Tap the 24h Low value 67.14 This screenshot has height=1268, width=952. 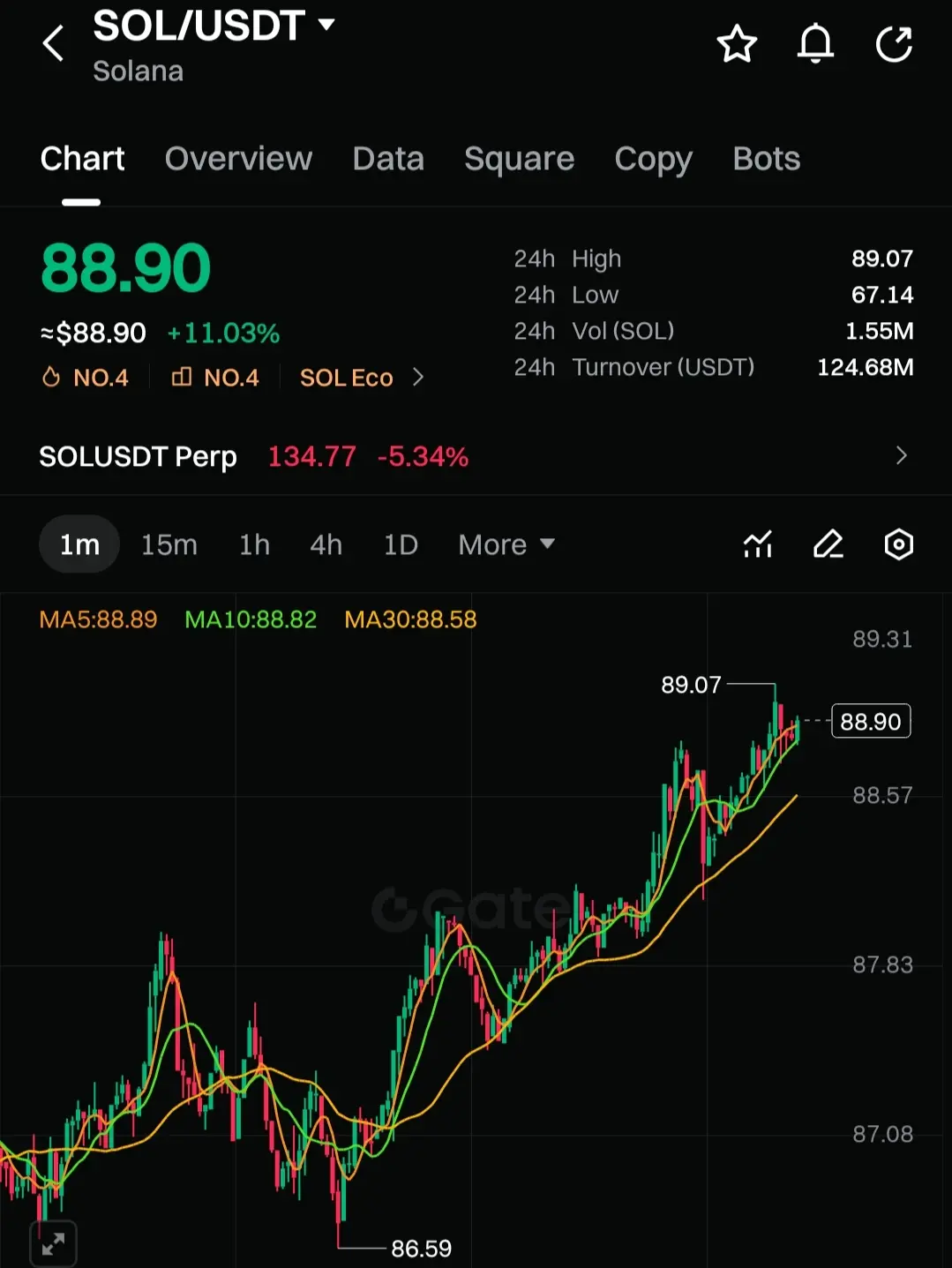[x=881, y=295]
